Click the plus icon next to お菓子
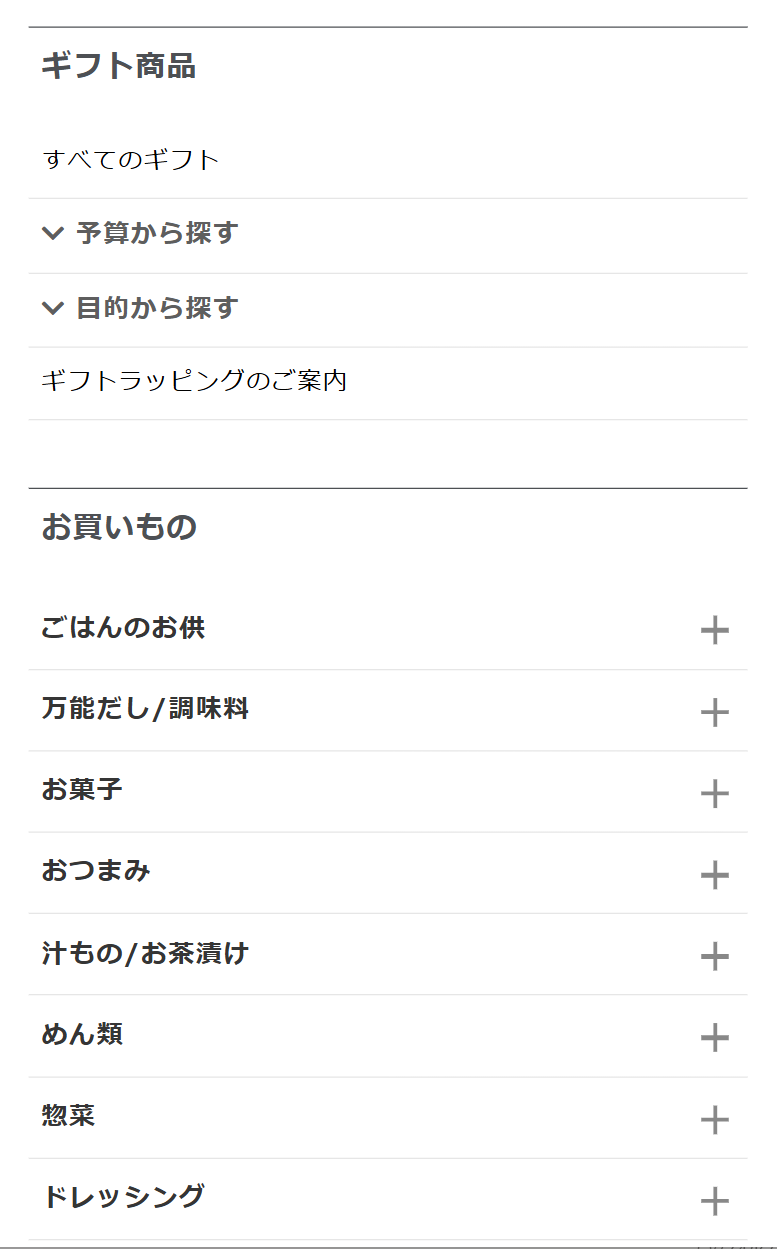 click(714, 793)
